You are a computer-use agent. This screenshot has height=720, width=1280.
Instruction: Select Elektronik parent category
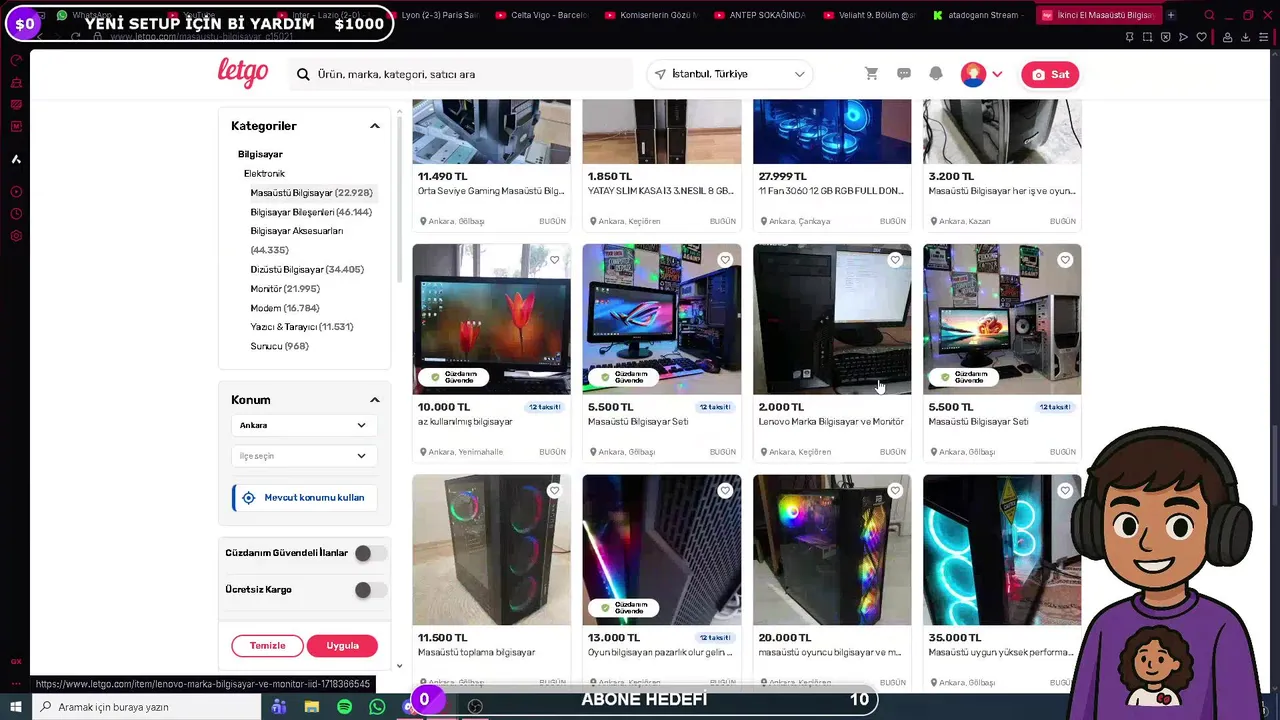coord(264,173)
